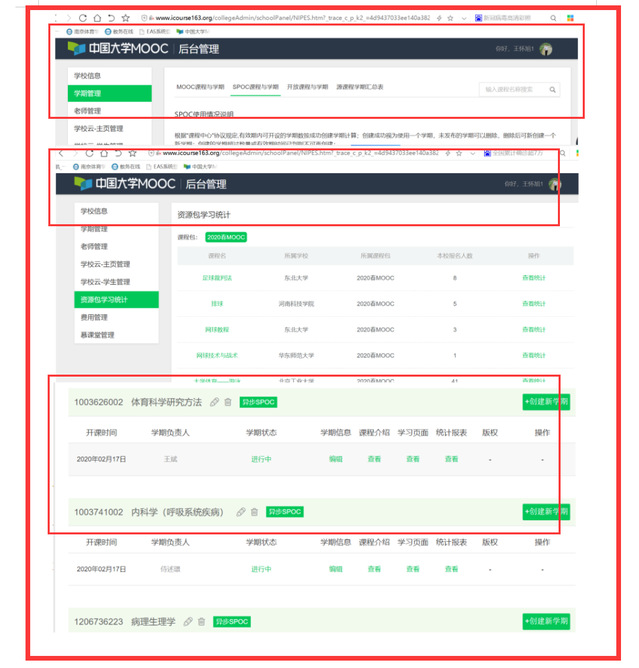Viewport: 639px width, 668px height.
Task: Delete course 体育科学研究方法 with trash icon
Action: [x=228, y=402]
